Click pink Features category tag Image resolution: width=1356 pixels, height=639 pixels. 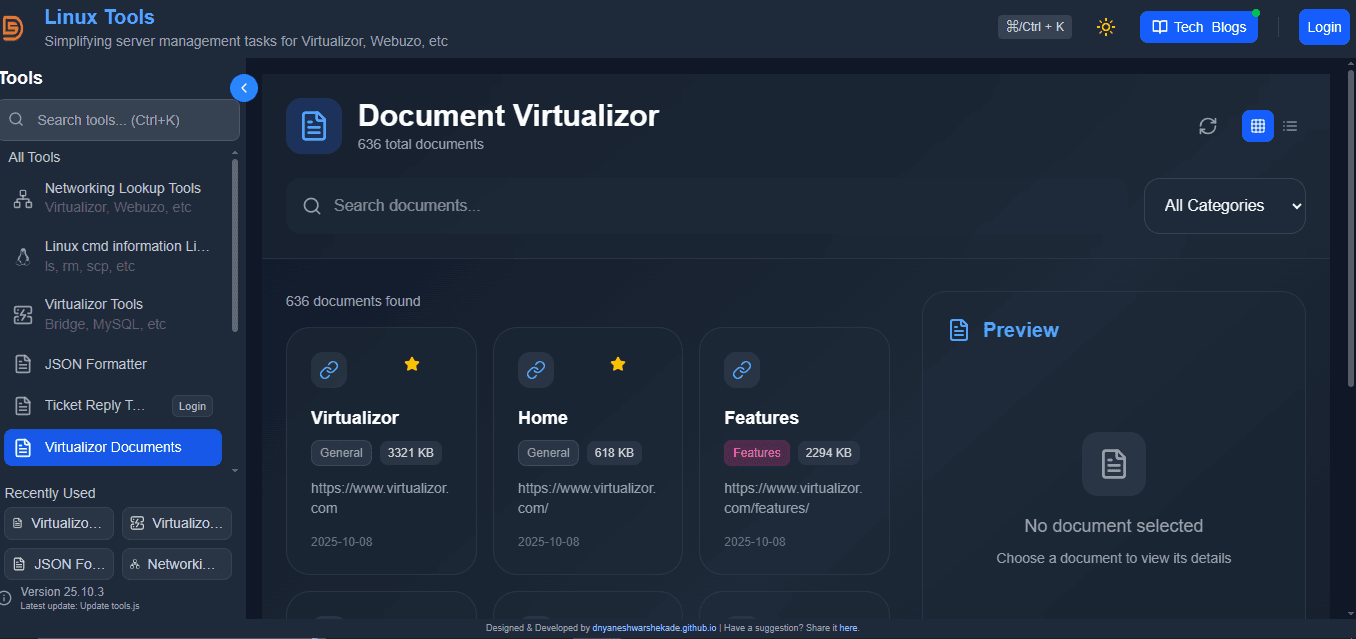(757, 453)
